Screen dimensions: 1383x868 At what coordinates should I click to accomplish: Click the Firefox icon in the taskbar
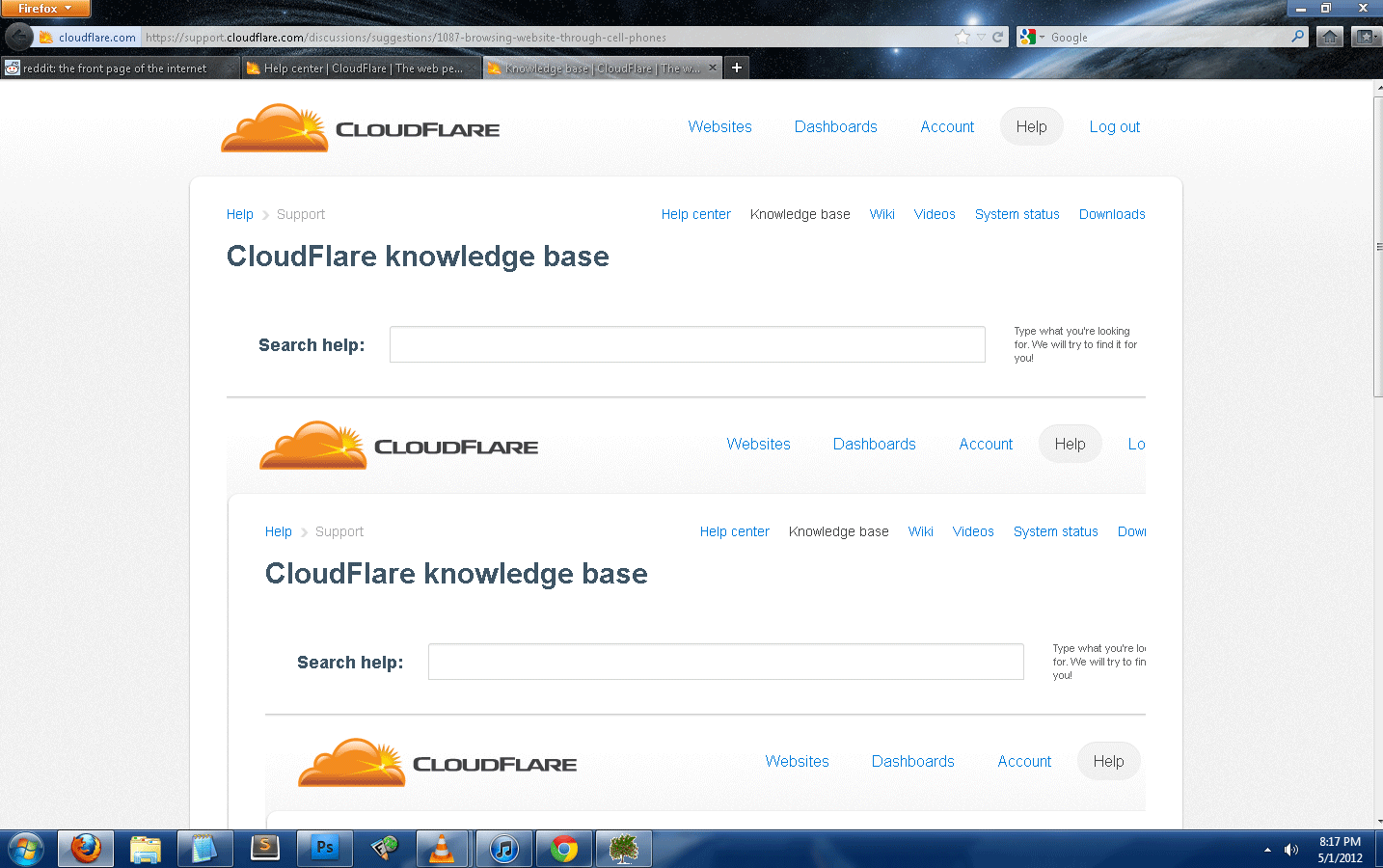86,849
